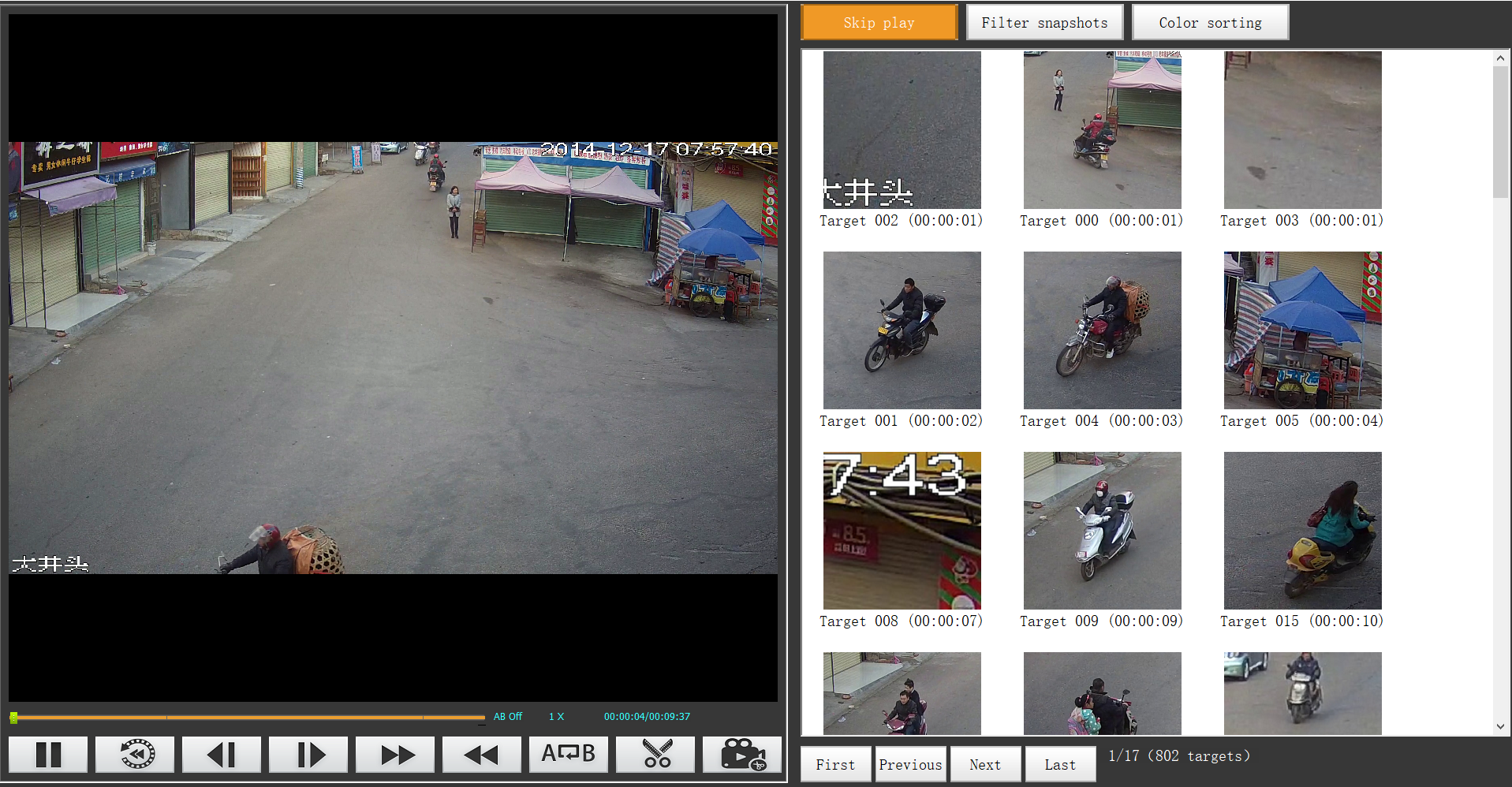Viewport: 1512px width, 787px height.
Task: Click the fast forward button
Action: pyautogui.click(x=395, y=755)
